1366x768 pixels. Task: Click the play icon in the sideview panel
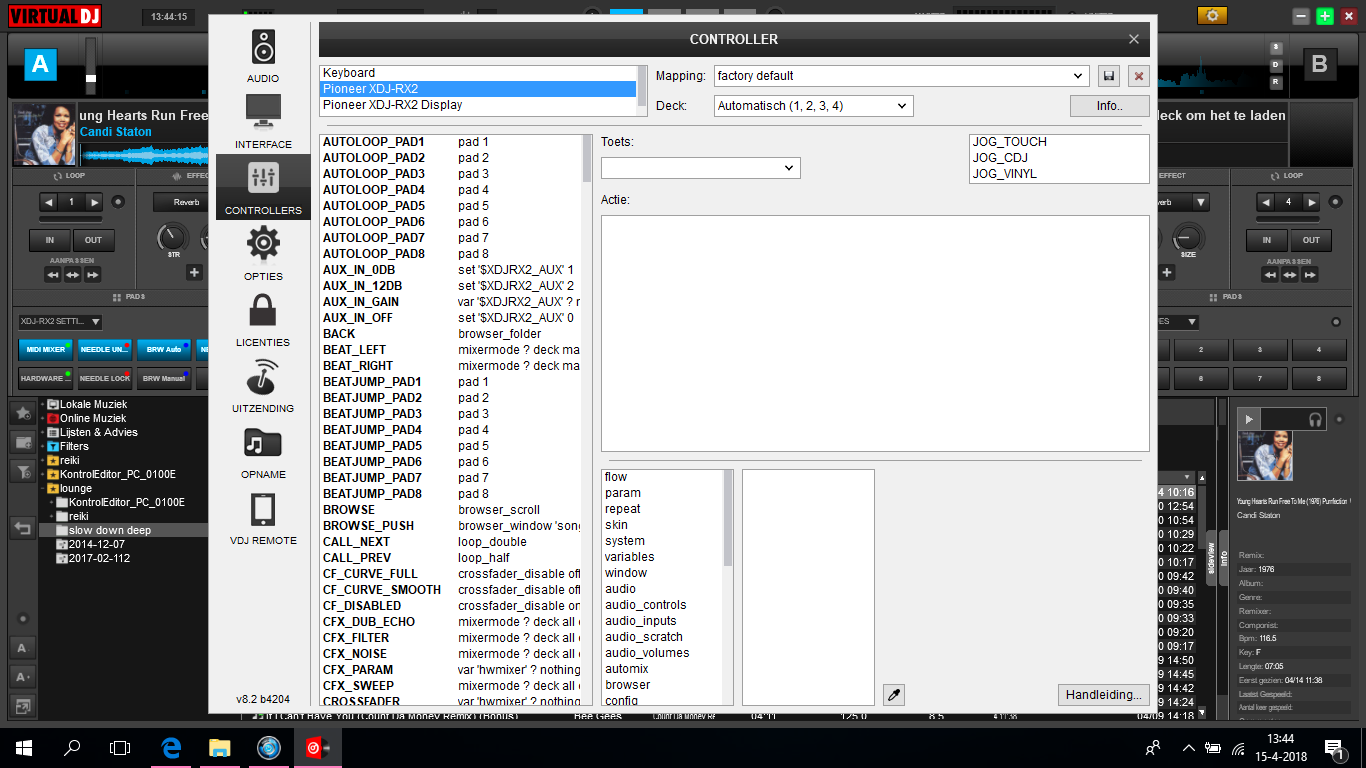(1249, 419)
